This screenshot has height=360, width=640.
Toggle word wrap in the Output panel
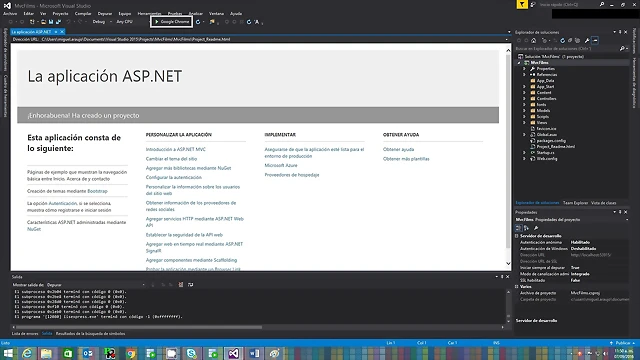tap(190, 284)
